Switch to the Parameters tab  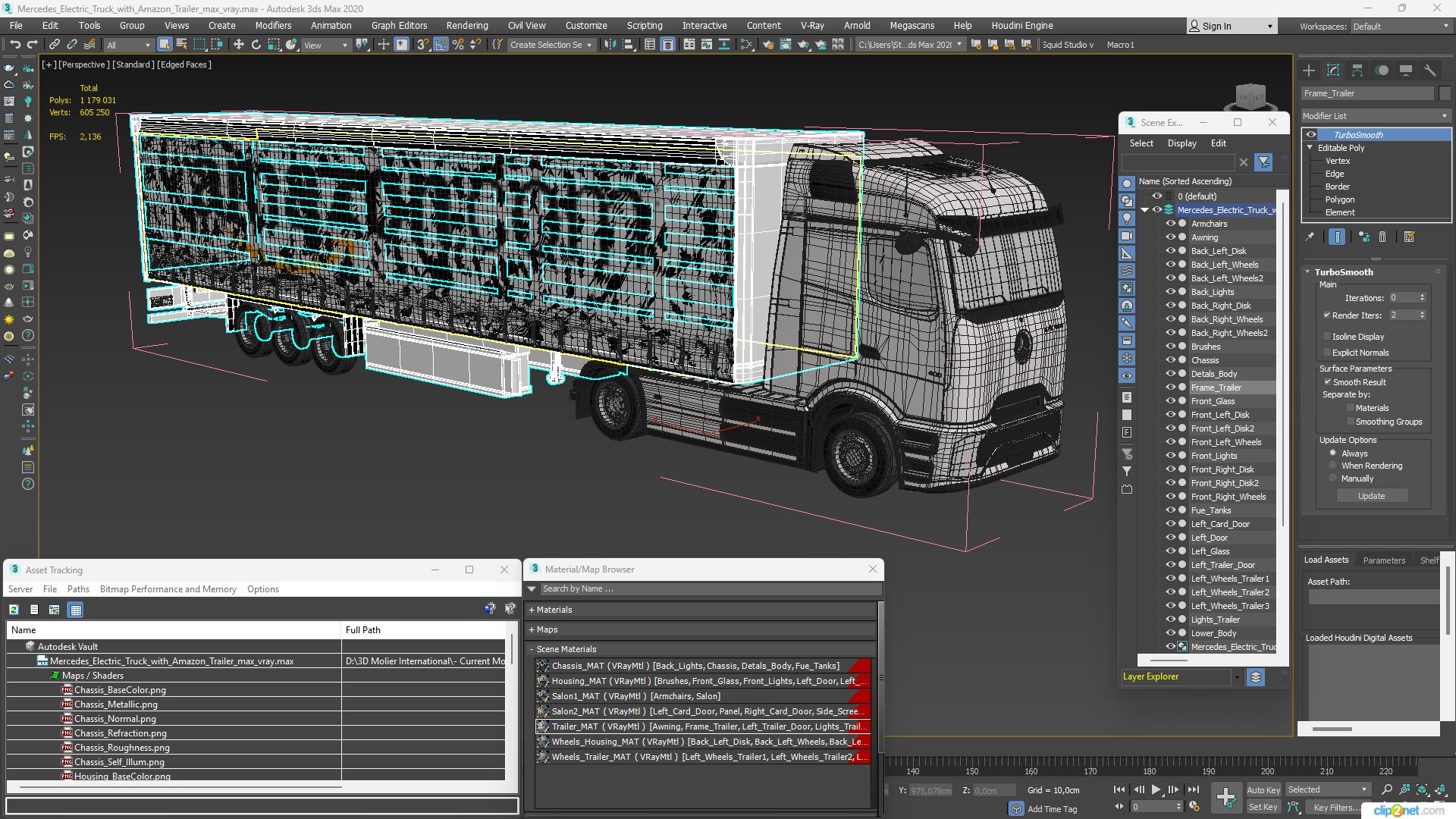(1384, 560)
